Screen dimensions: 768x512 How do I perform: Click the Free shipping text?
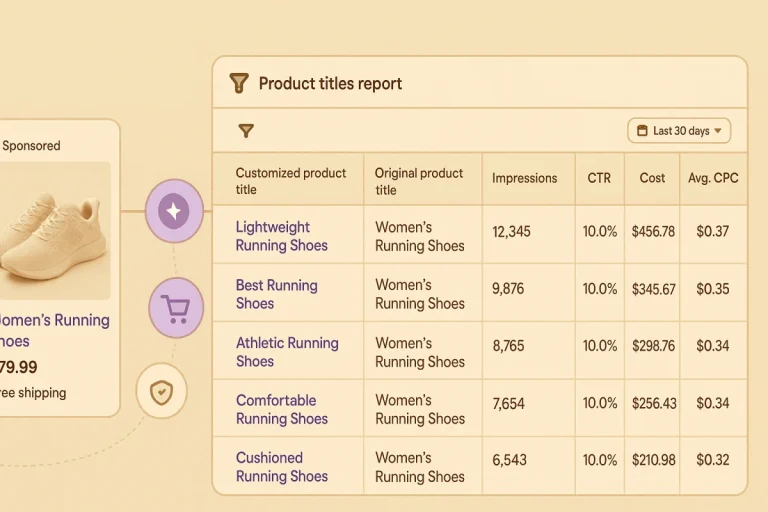click(33, 392)
